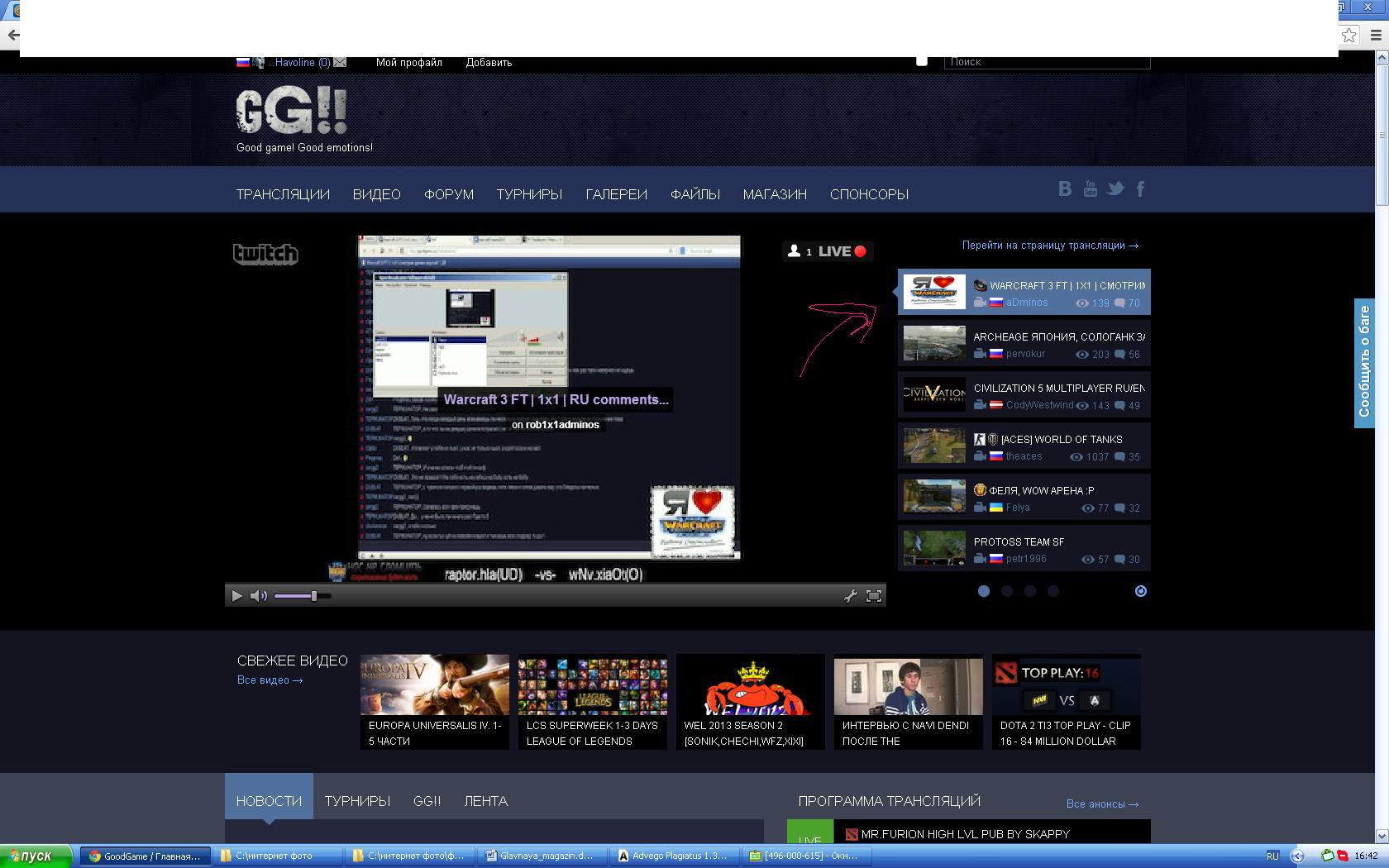
Task: Open the ТРАНСЛЯЦИИ menu item
Action: pyautogui.click(x=283, y=194)
